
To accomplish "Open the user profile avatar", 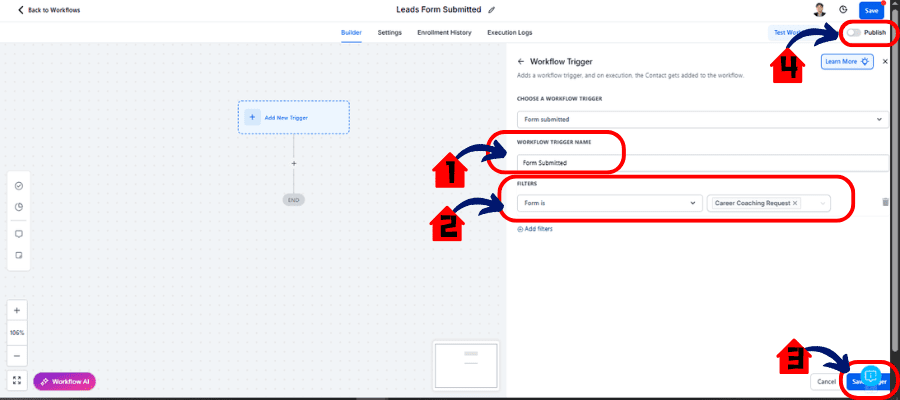I will (x=820, y=10).
